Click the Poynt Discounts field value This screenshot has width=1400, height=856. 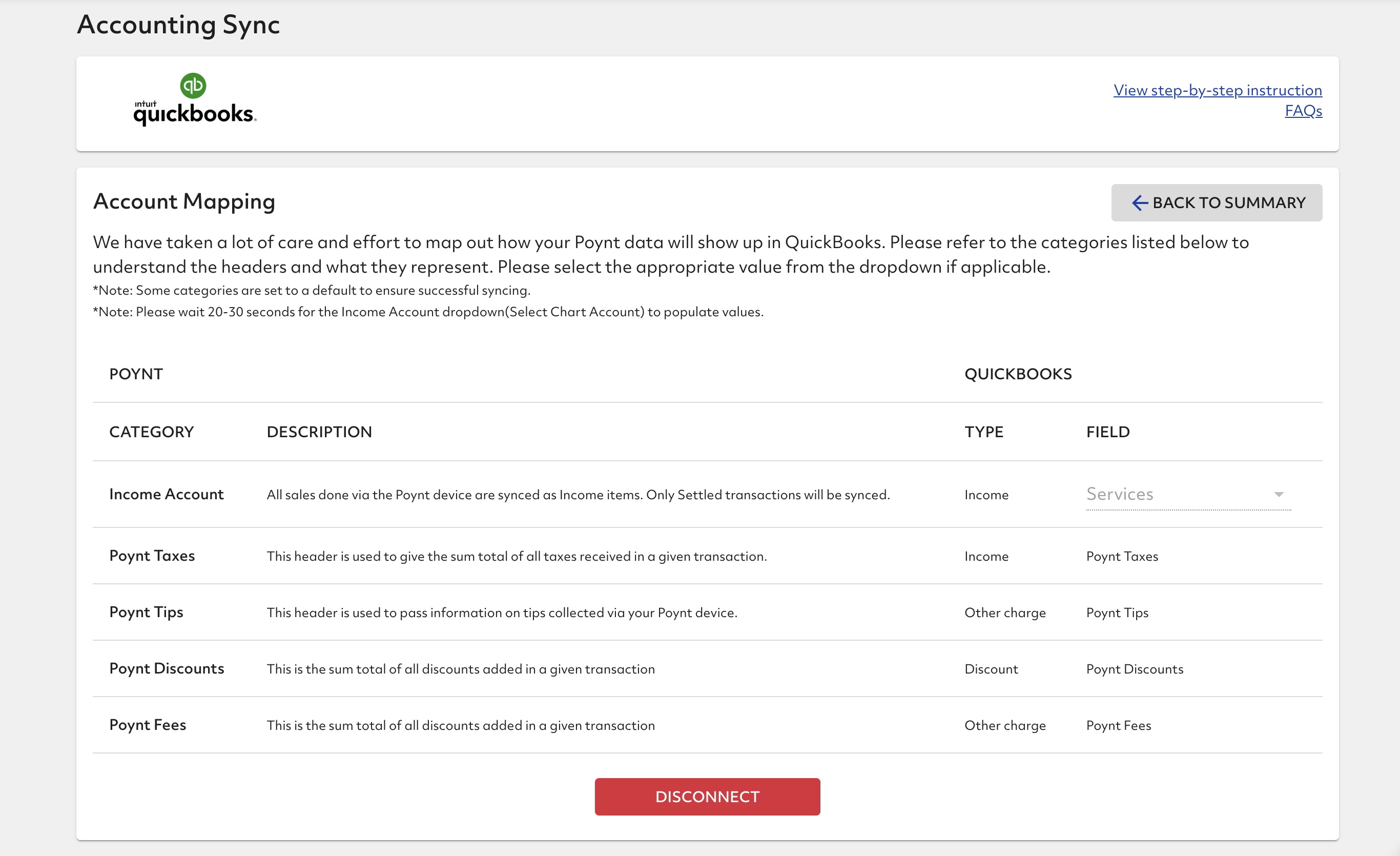point(1134,669)
